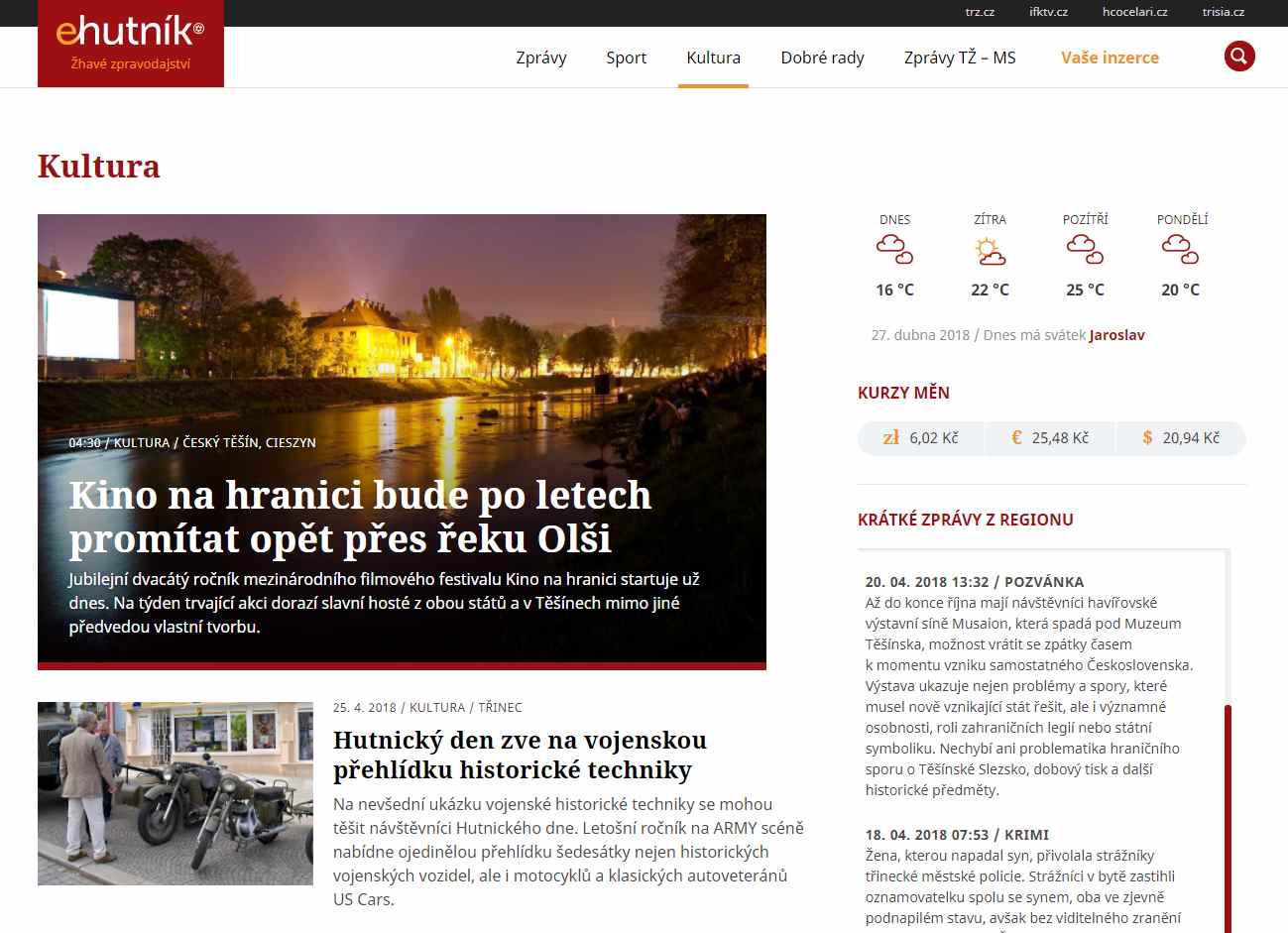Click the złoty currency symbol

pos(891,437)
